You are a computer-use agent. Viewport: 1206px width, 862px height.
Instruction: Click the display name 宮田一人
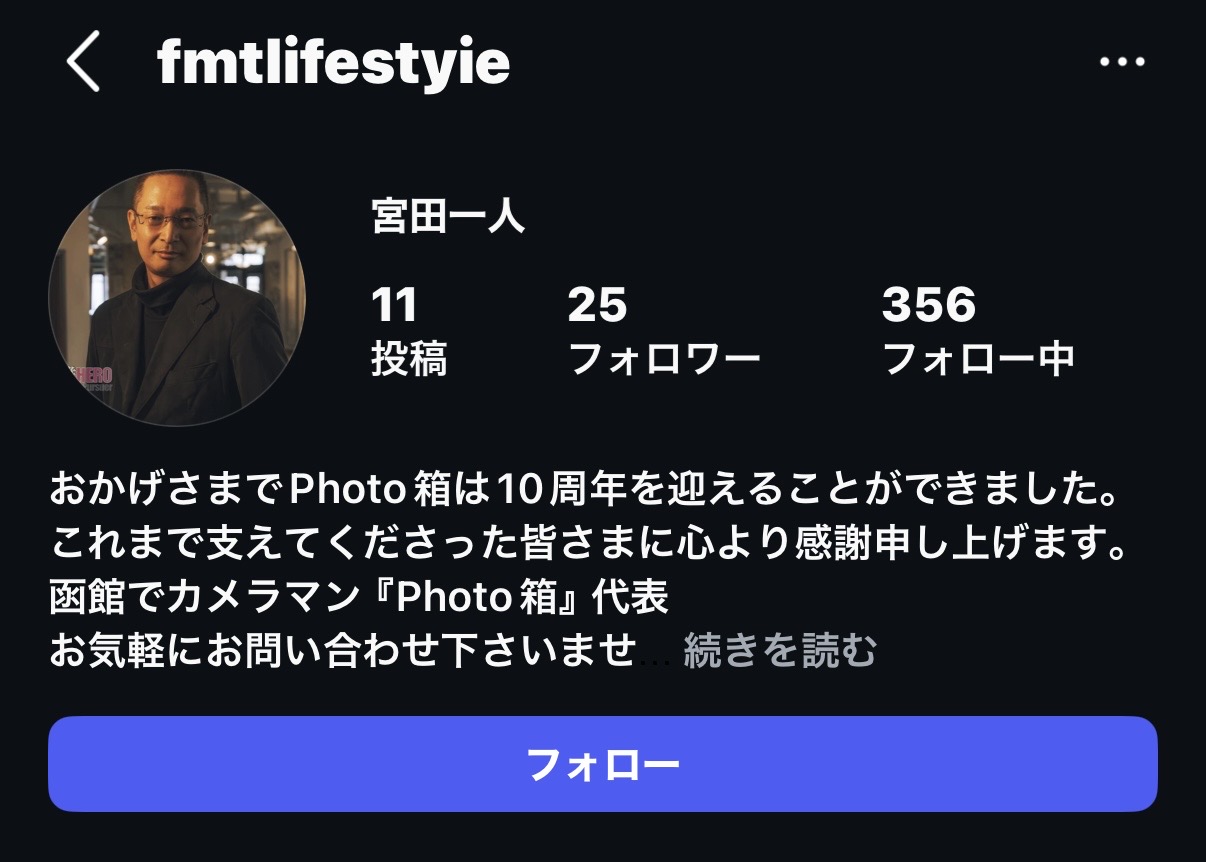coord(448,216)
